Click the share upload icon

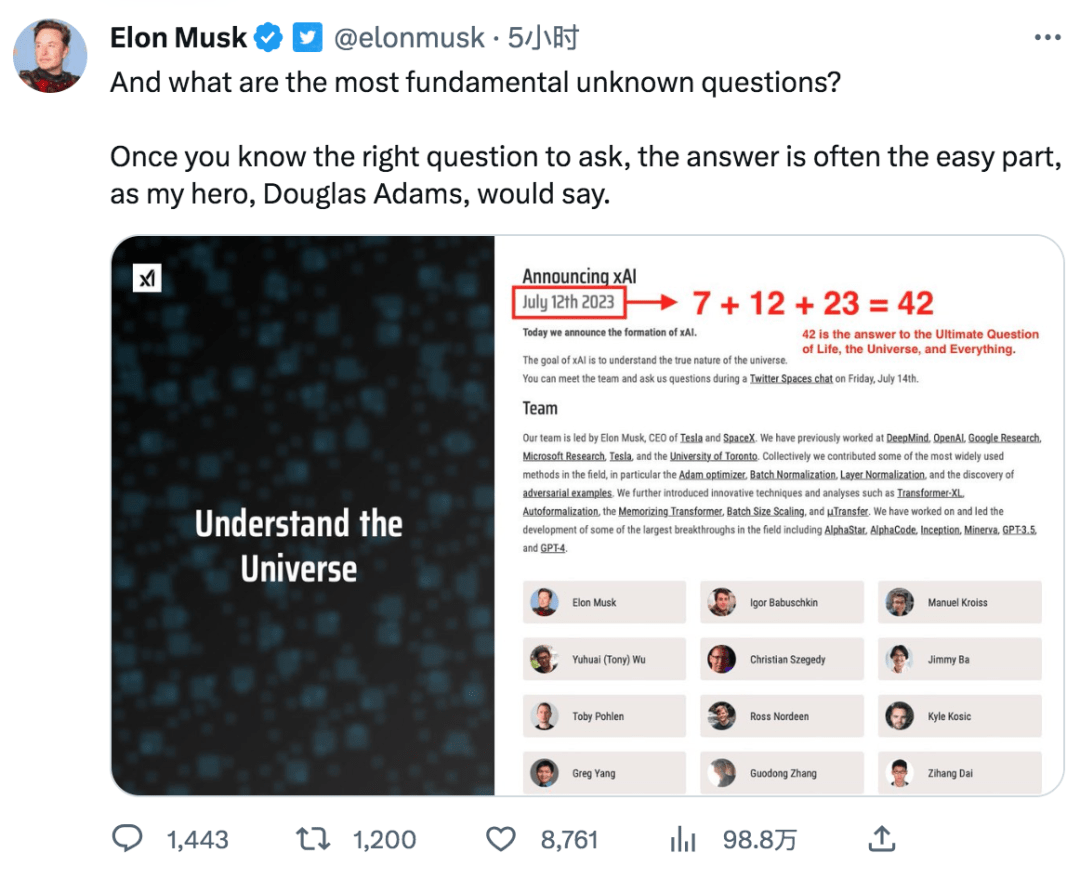click(881, 838)
